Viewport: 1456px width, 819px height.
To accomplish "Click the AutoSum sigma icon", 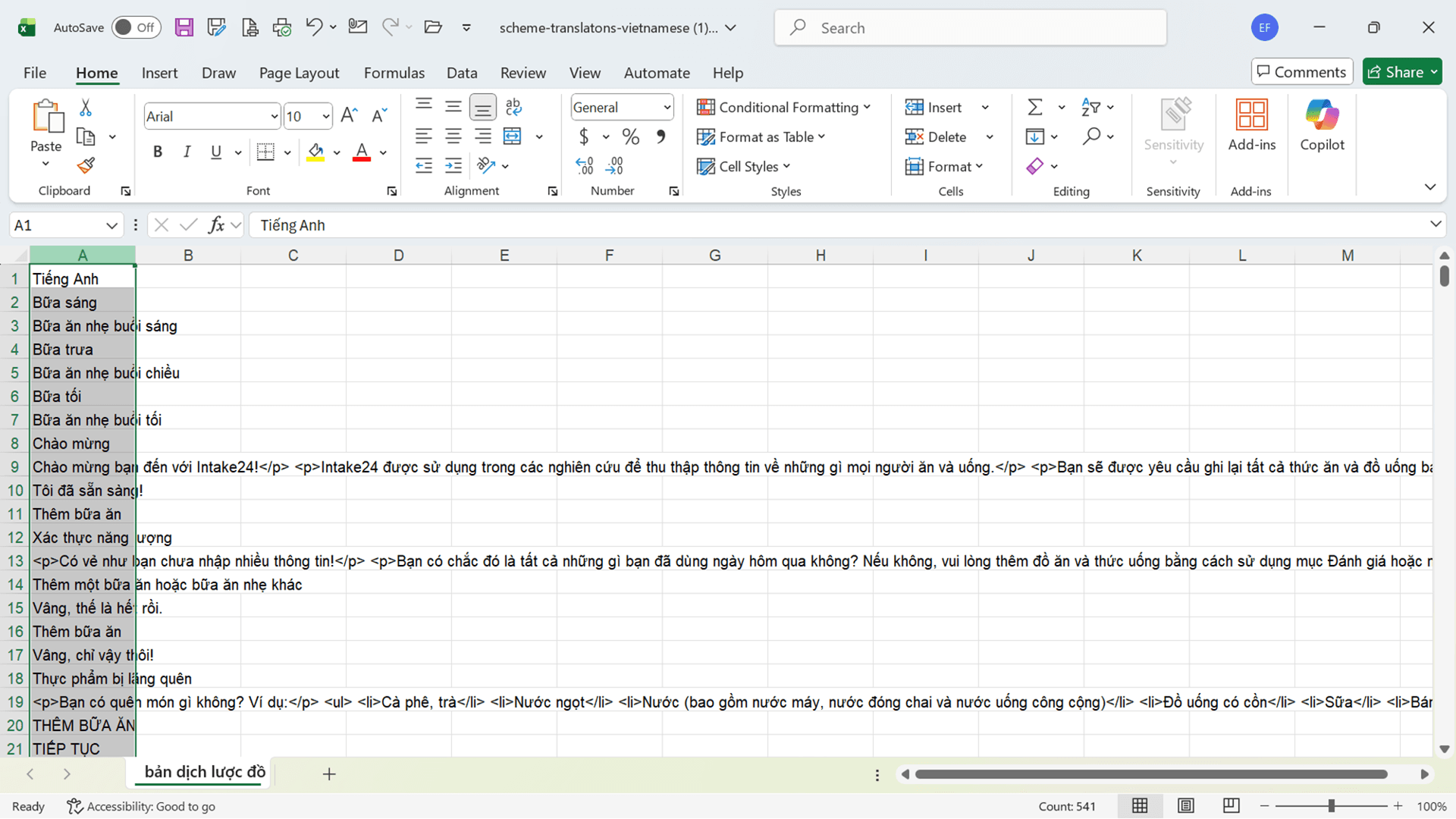I will click(x=1035, y=107).
